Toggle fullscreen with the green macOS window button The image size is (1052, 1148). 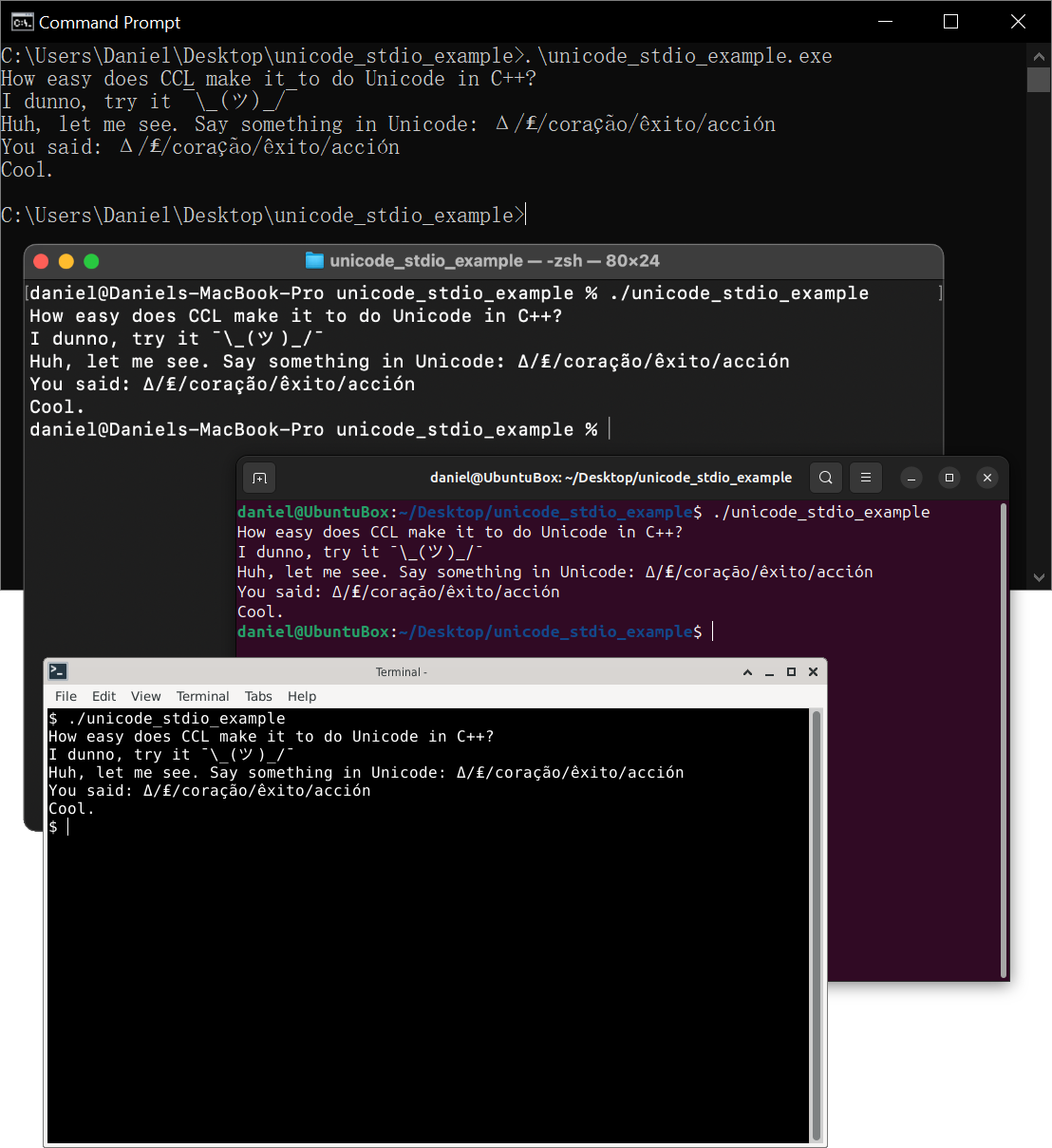pyautogui.click(x=91, y=260)
